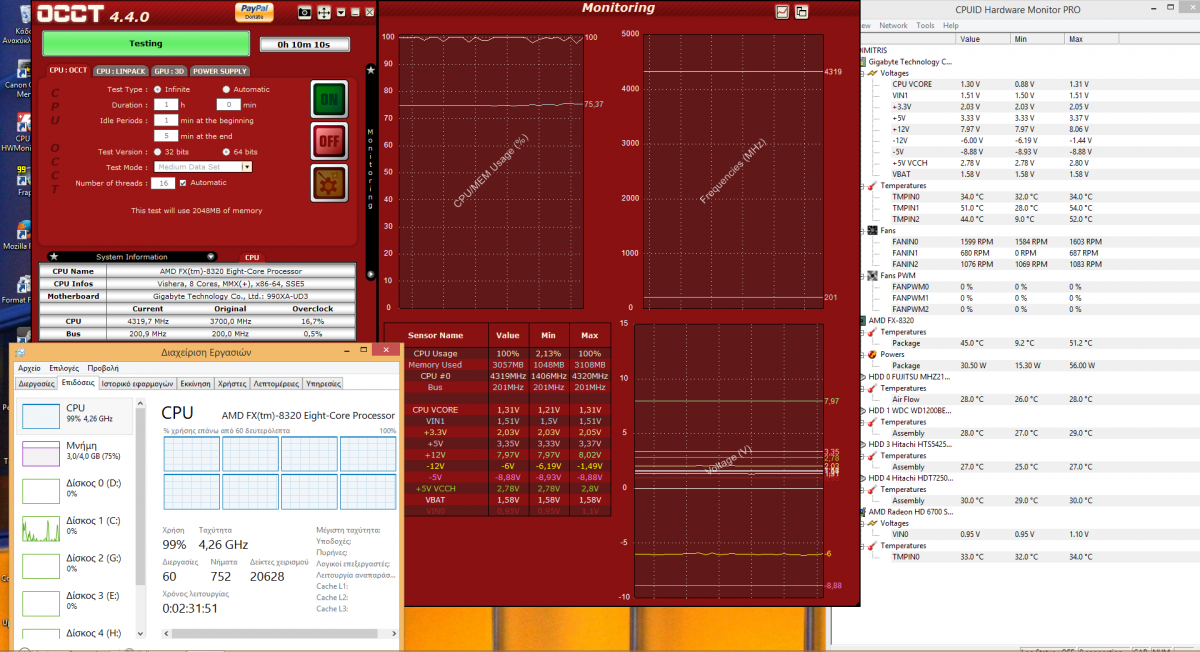The image size is (1200, 652).
Task: Click the Voltages lightning icon in HWMonitor
Action: (873, 73)
